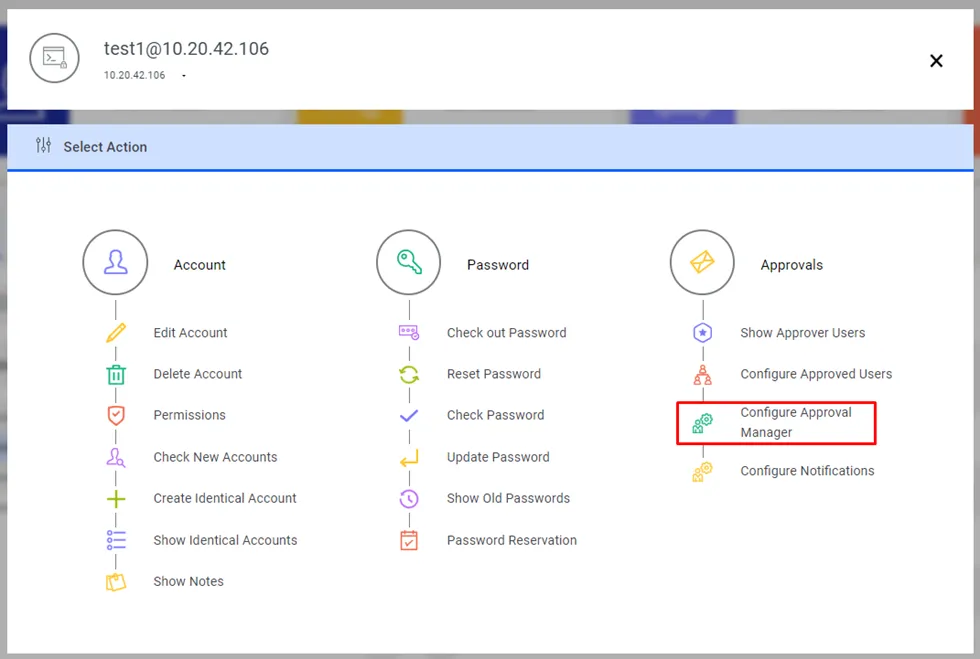Open the Edit Account action
The height and width of the screenshot is (659, 980).
190,333
